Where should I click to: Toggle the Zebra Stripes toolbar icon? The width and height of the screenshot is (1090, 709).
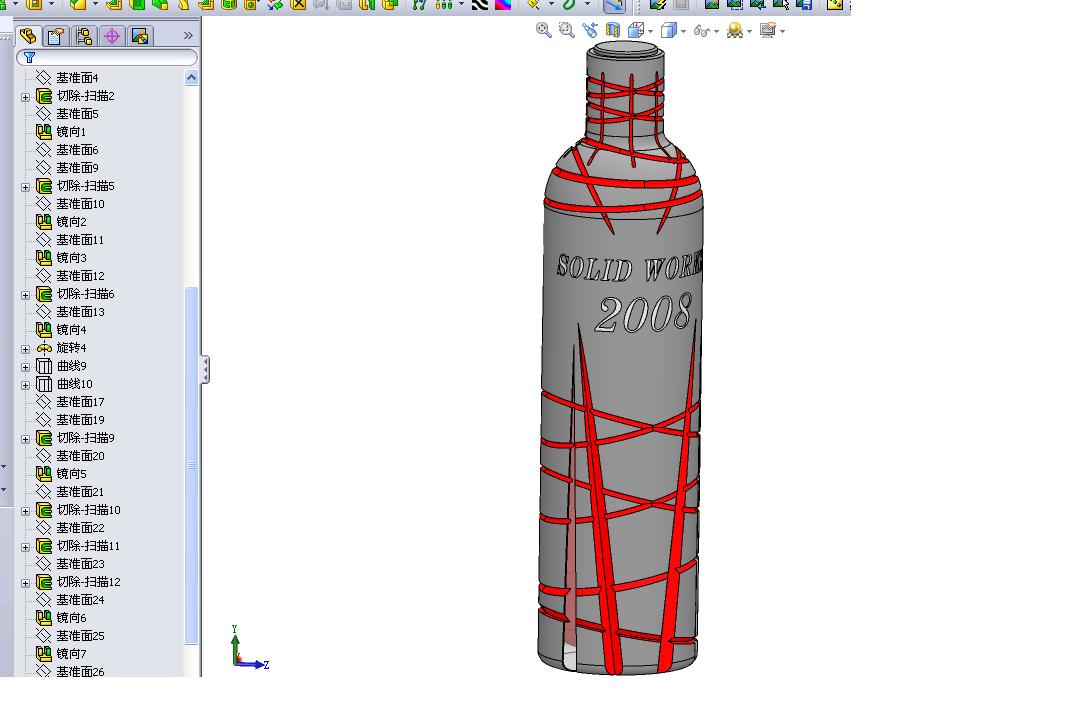(x=480, y=5)
